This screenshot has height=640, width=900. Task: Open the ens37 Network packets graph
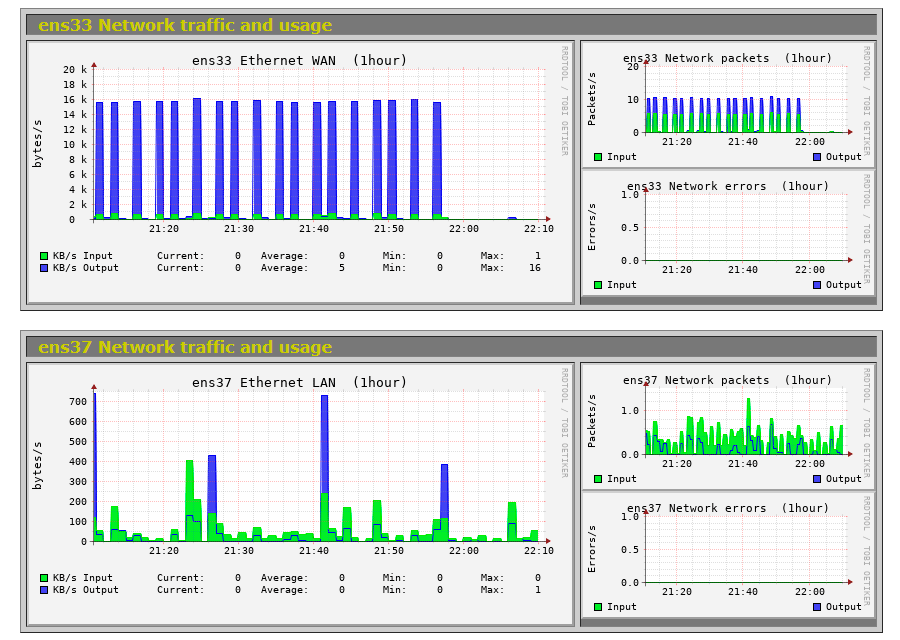(728, 425)
